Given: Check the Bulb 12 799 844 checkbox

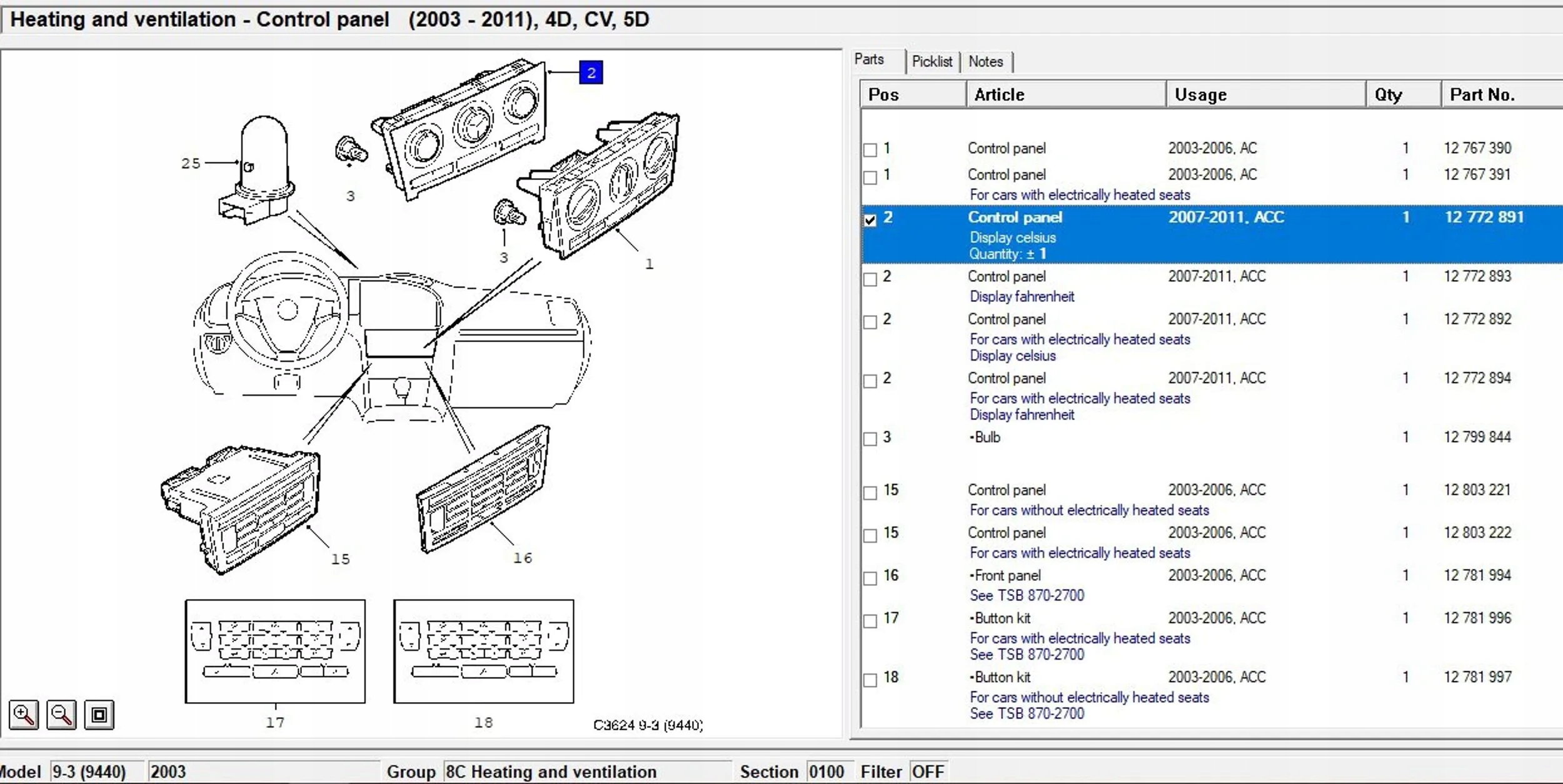Looking at the screenshot, I should click(x=870, y=440).
